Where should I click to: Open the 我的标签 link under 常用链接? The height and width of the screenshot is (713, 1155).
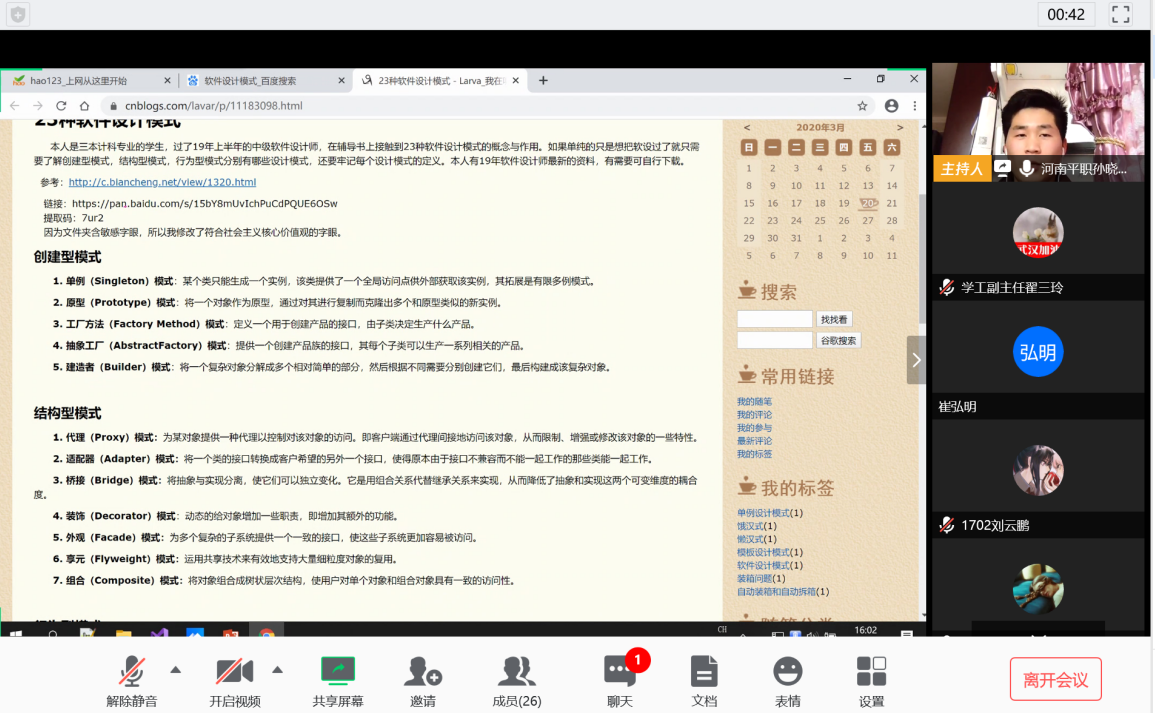(x=754, y=454)
